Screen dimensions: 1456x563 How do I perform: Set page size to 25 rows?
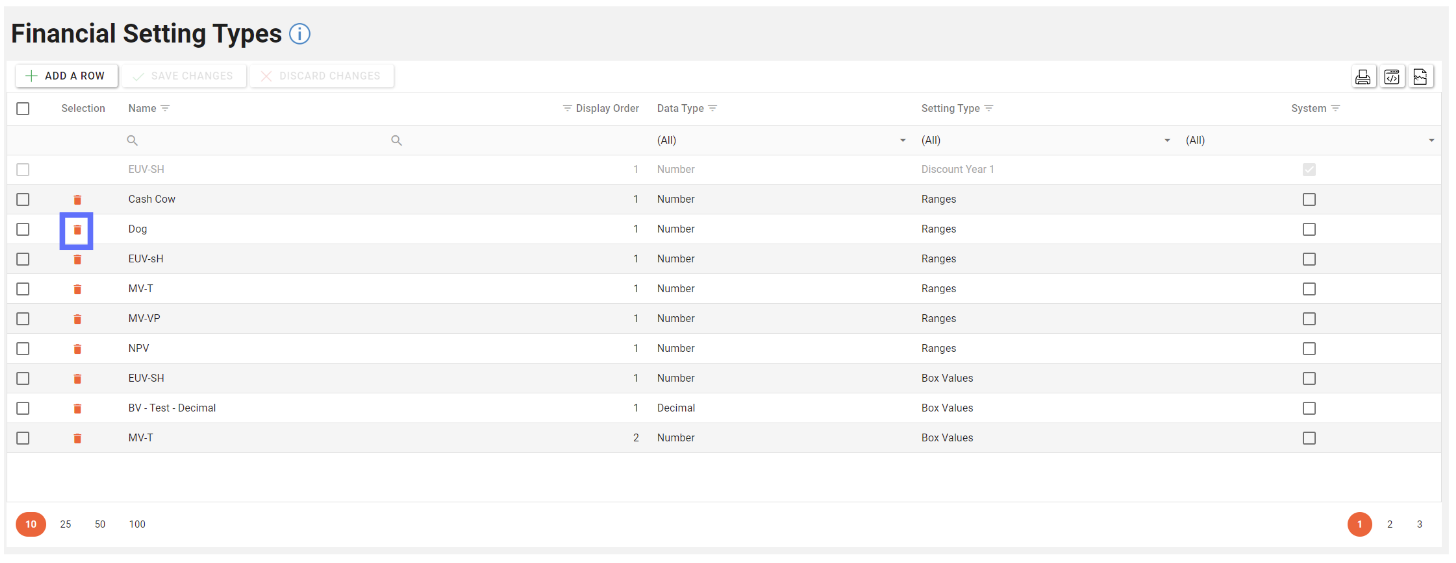tap(66, 524)
